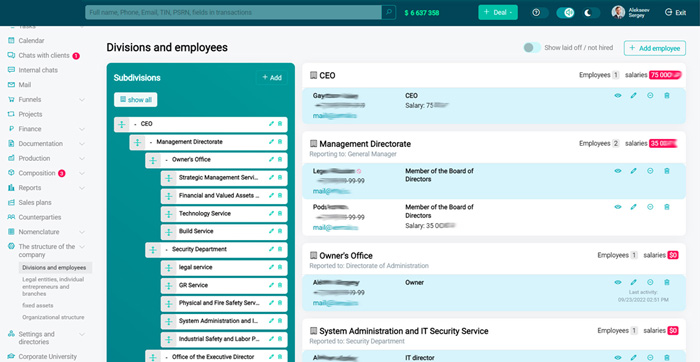Edit Management Directorate subdivision pencil
Image resolution: width=700 pixels, height=362 pixels.
(271, 142)
